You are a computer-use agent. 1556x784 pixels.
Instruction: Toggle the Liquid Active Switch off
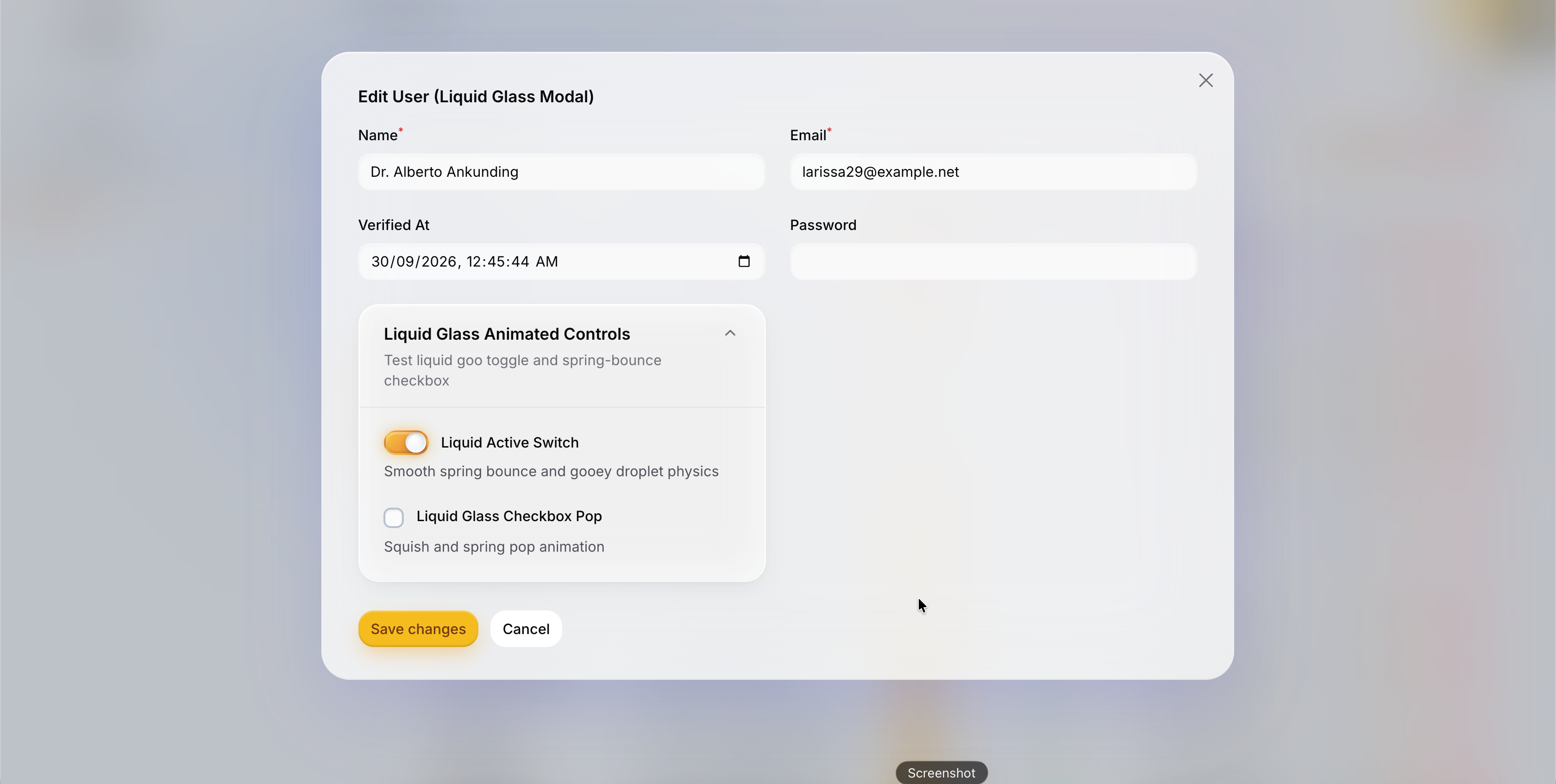coord(406,442)
